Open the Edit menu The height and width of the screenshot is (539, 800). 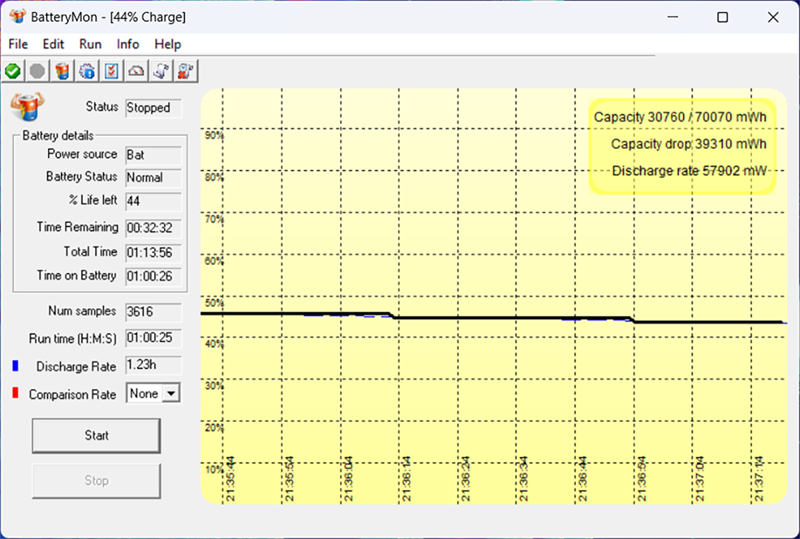coord(53,44)
